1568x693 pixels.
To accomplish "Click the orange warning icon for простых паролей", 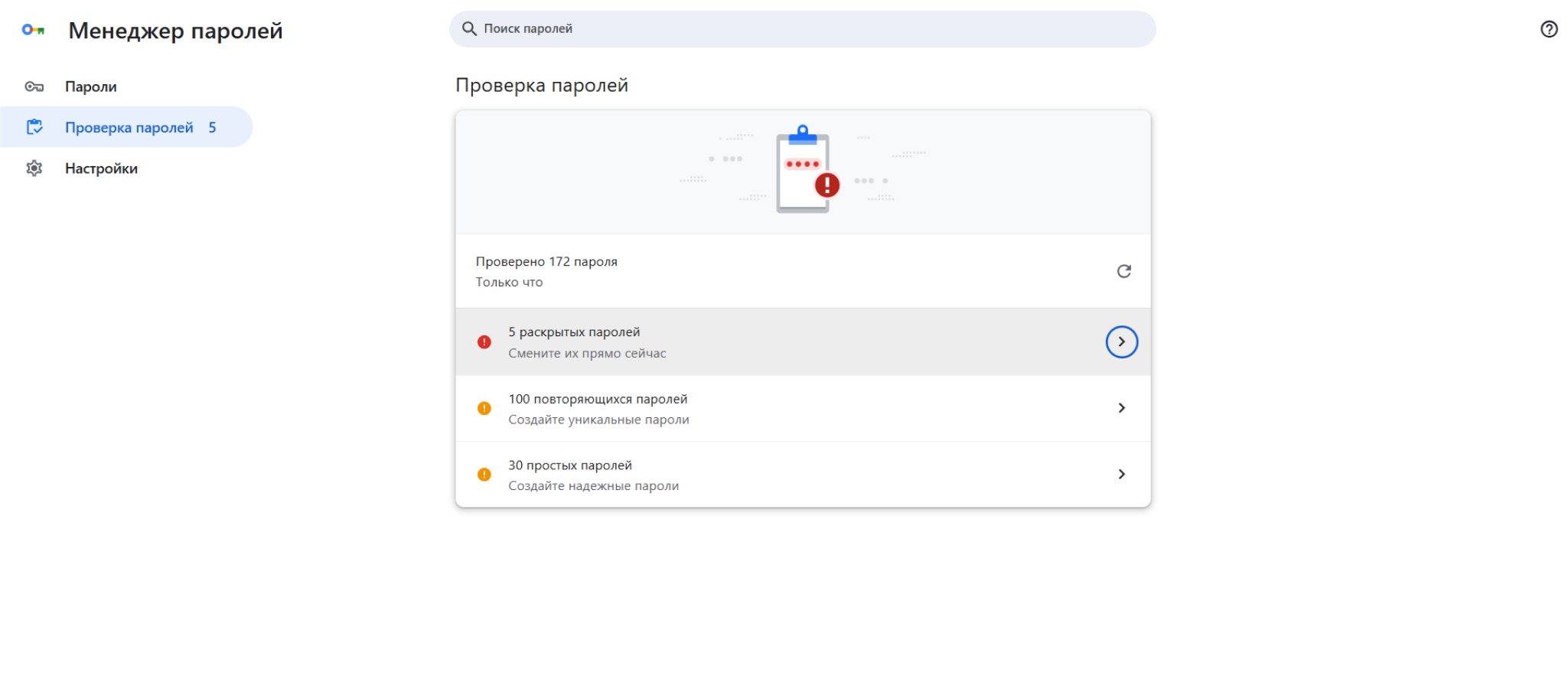I will coord(484,475).
